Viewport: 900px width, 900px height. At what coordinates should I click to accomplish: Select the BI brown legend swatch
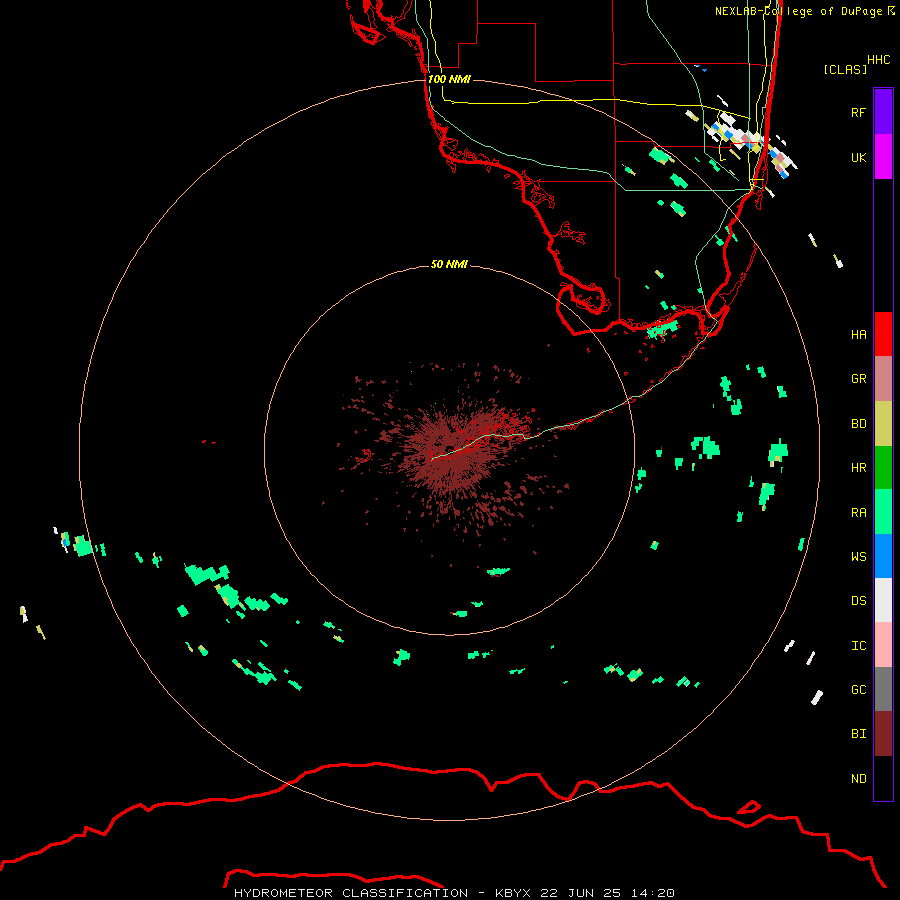click(x=883, y=734)
